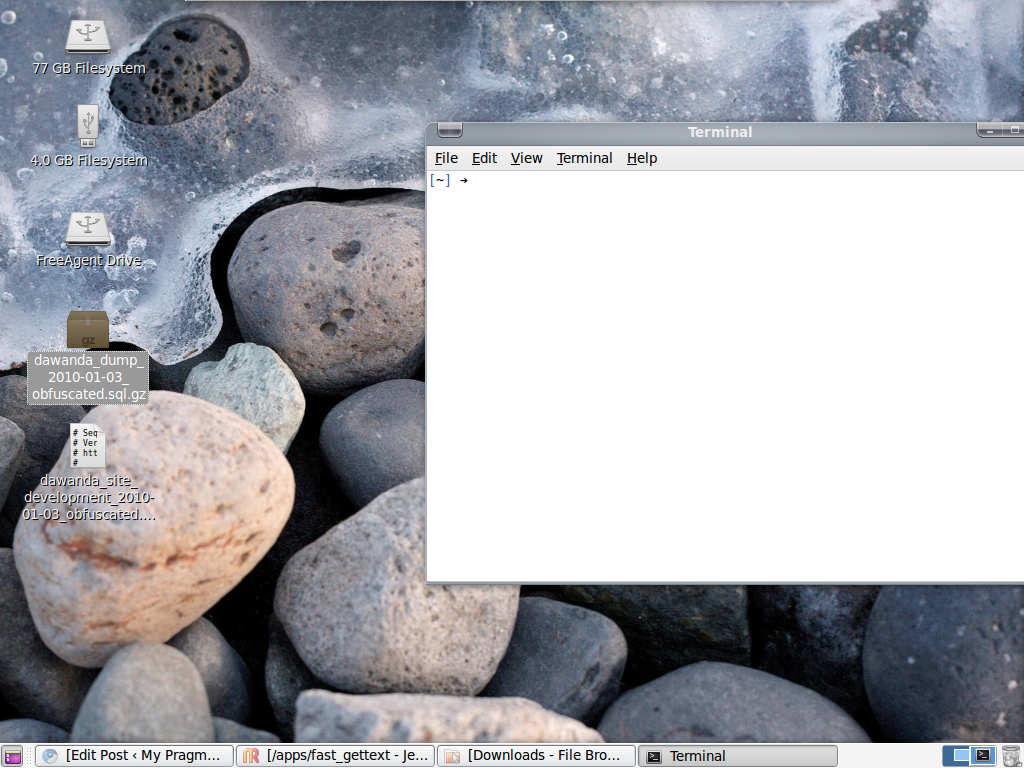Switch to the first workspace in switcher
The height and width of the screenshot is (768, 1024).
[x=958, y=755]
